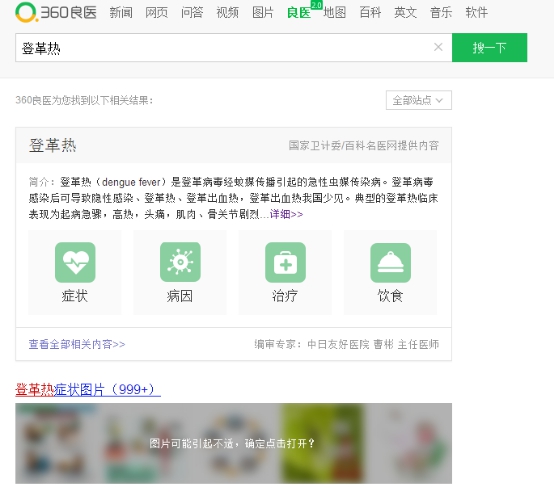Image resolution: width=554 pixels, height=492 pixels.
Task: Open the 登革热症状图片 (999+) link
Action: [88, 390]
